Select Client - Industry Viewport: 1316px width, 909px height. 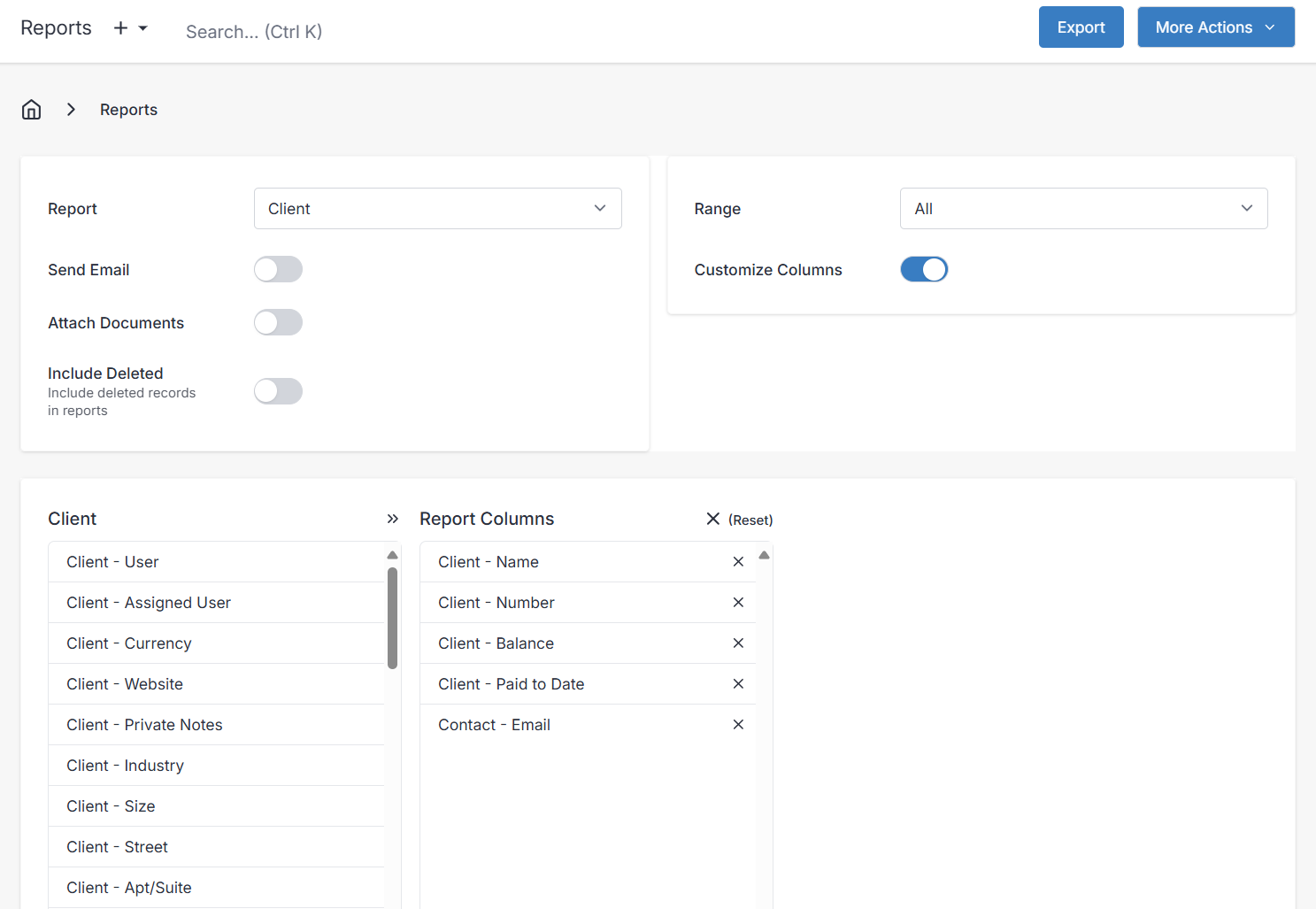(x=217, y=766)
